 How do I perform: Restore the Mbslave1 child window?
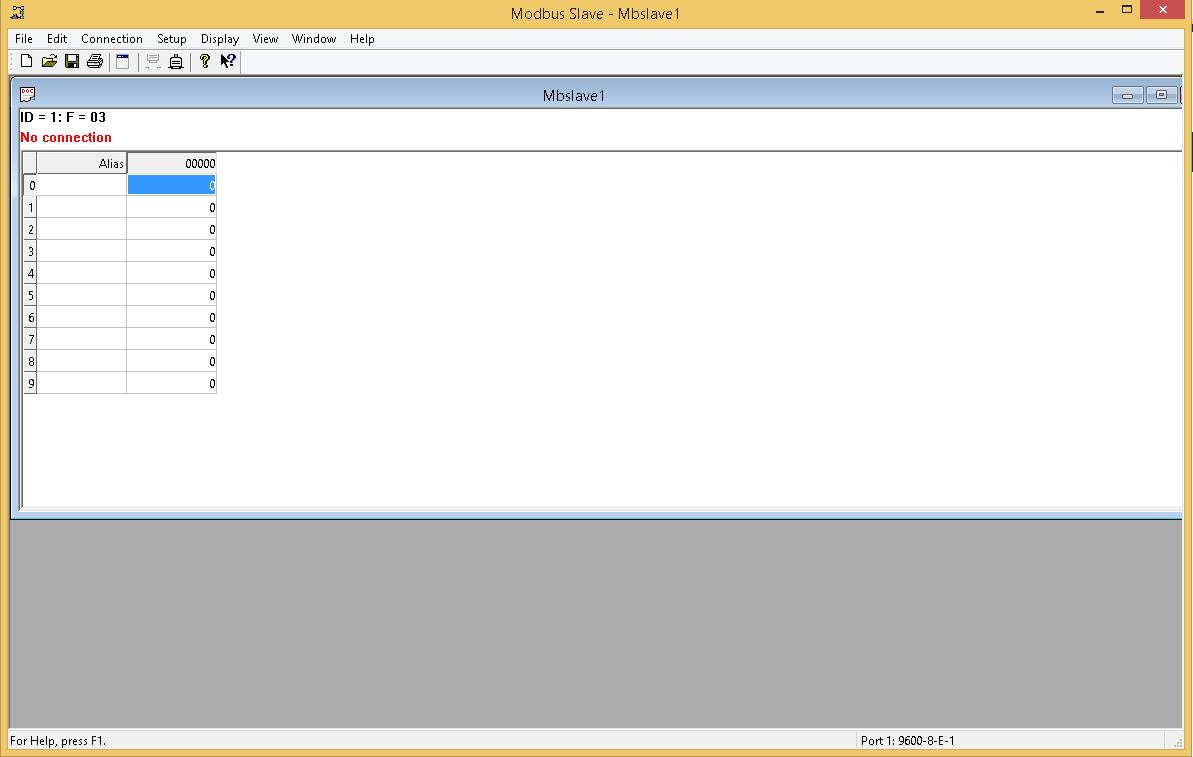[x=1161, y=94]
